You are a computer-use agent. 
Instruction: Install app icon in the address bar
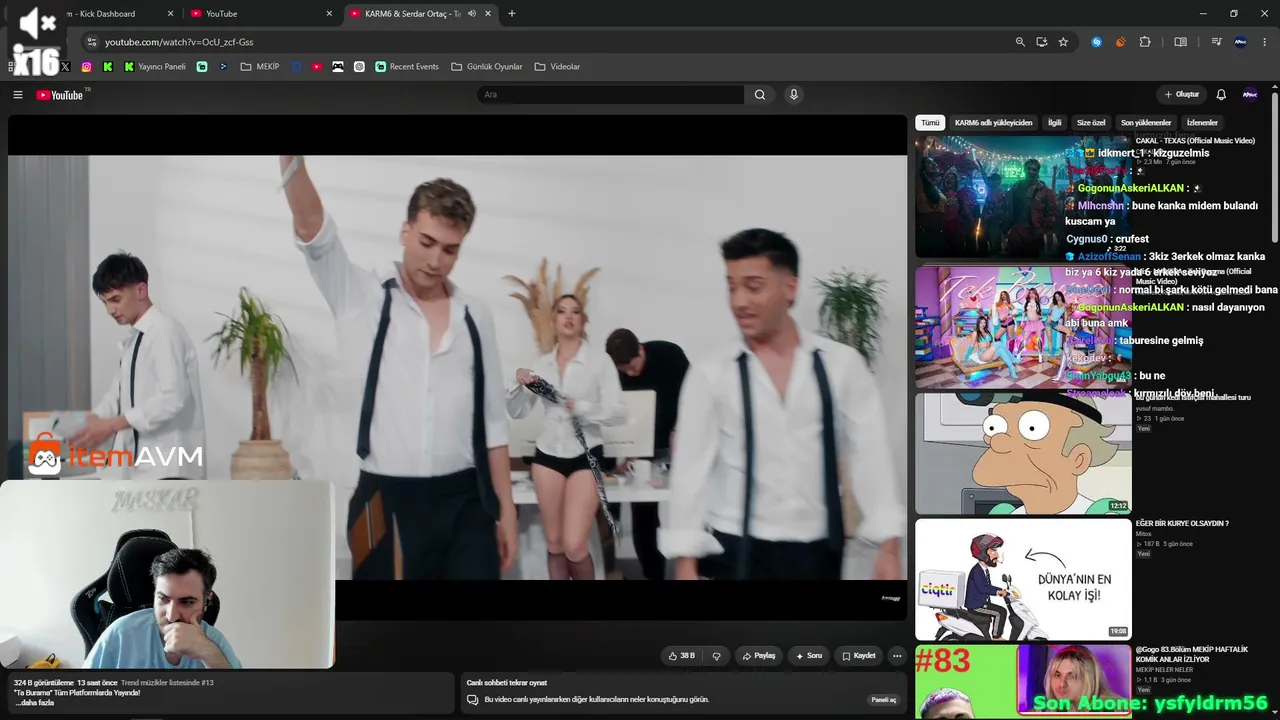(x=1042, y=42)
